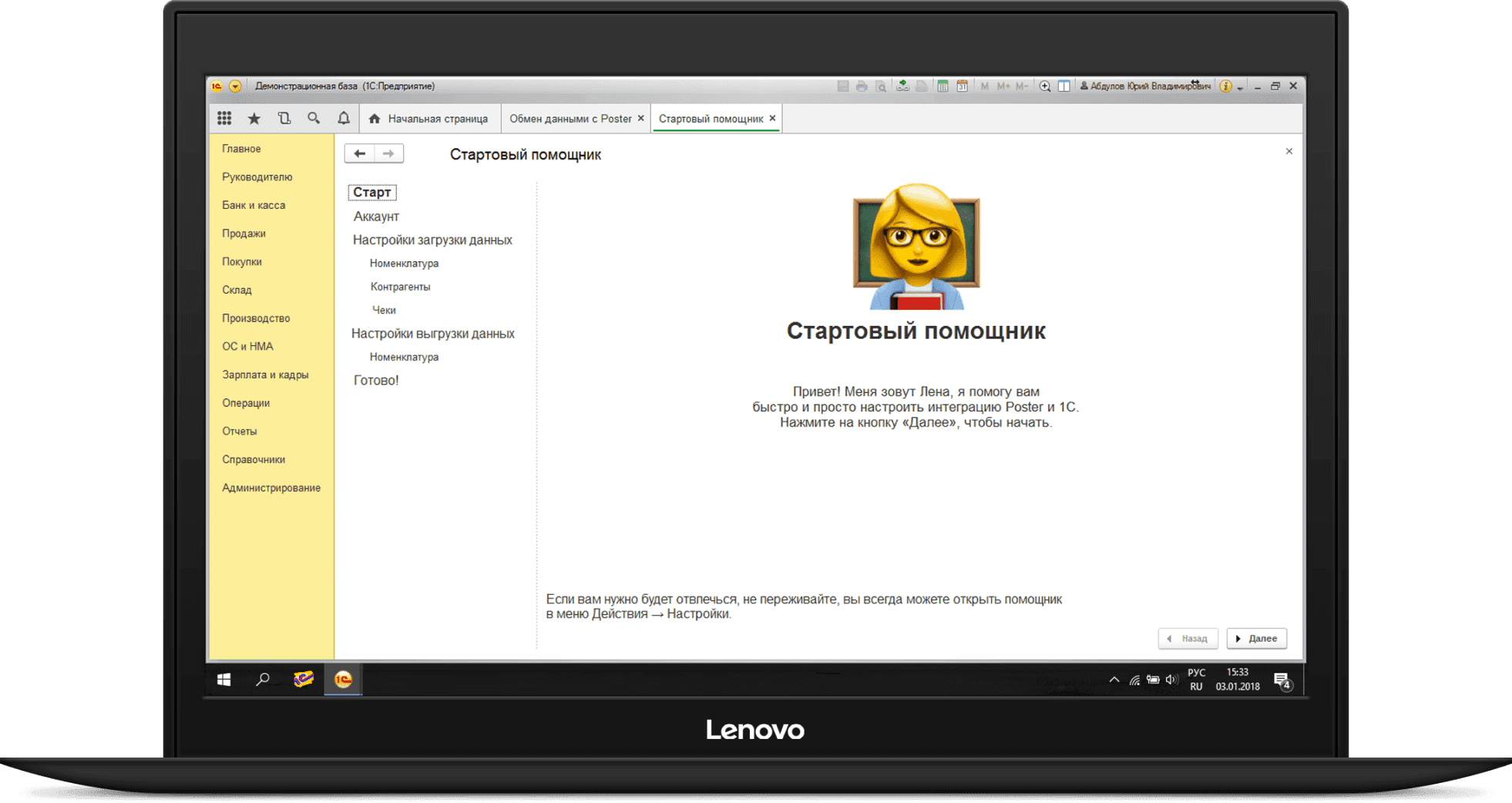This screenshot has height=803, width=1512.
Task: Open the Склад section
Action: 237,290
